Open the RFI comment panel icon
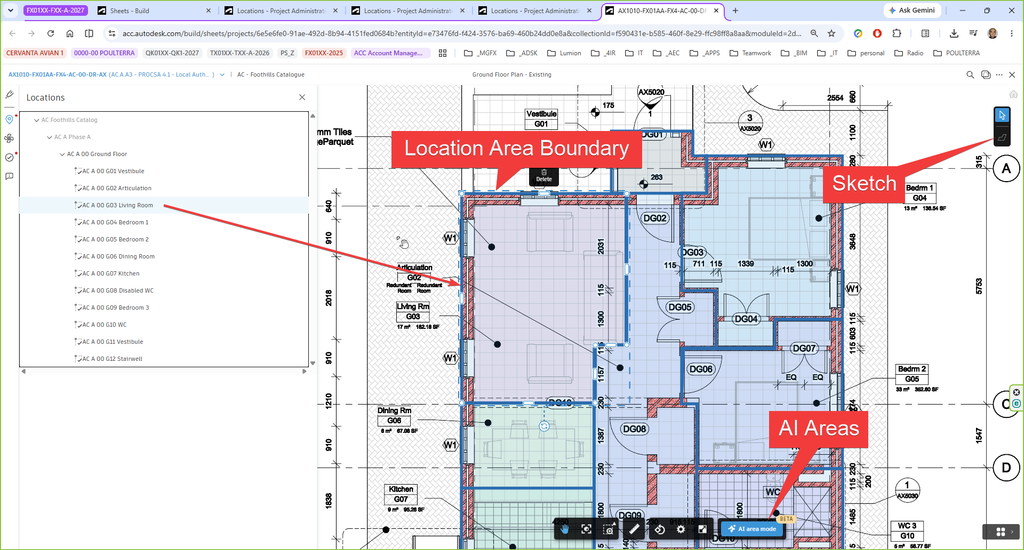The width and height of the screenshot is (1024, 550). tap(9, 176)
